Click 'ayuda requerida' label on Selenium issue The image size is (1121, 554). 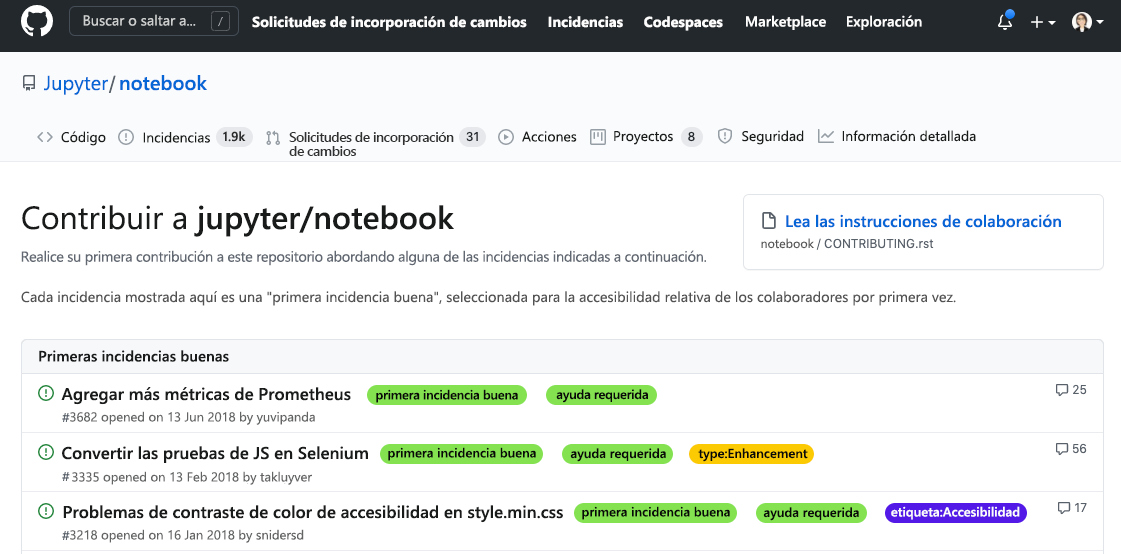(x=618, y=454)
